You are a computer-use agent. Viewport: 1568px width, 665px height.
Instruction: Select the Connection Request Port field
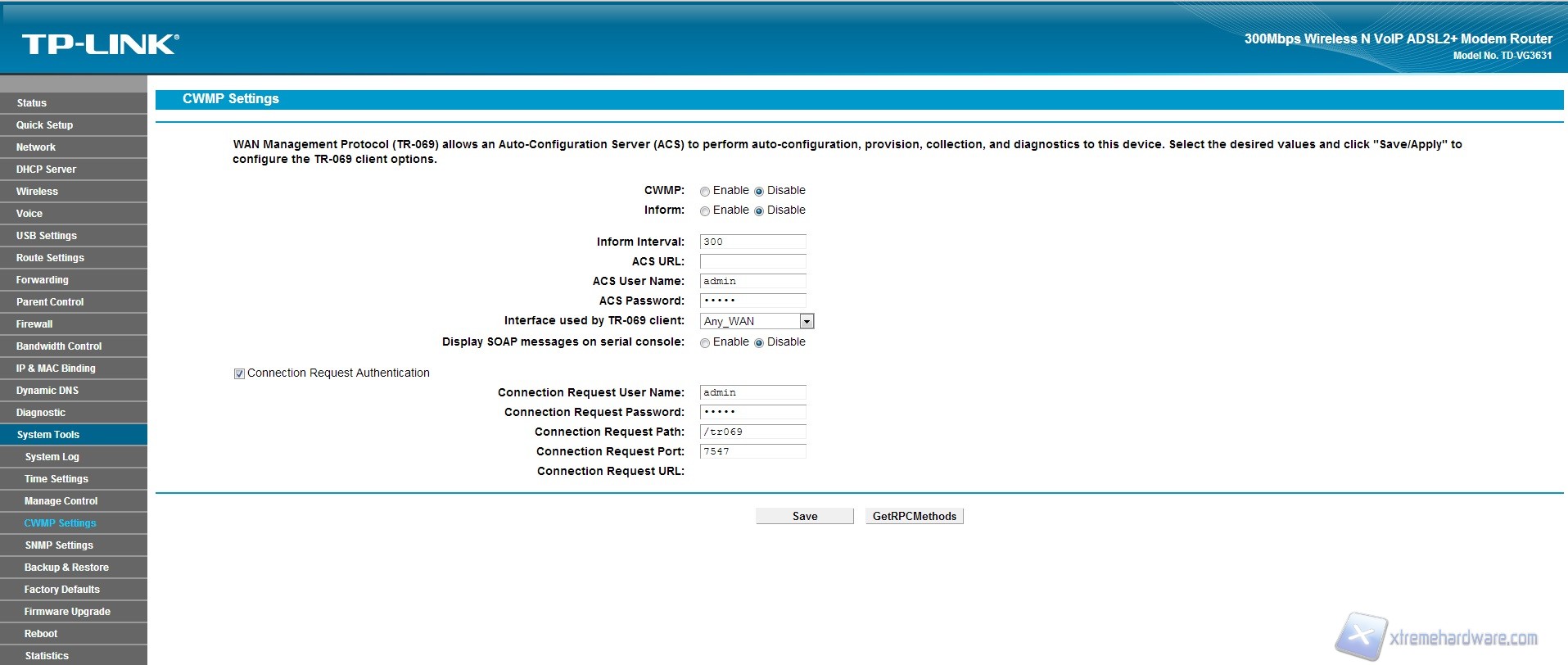[x=752, y=451]
